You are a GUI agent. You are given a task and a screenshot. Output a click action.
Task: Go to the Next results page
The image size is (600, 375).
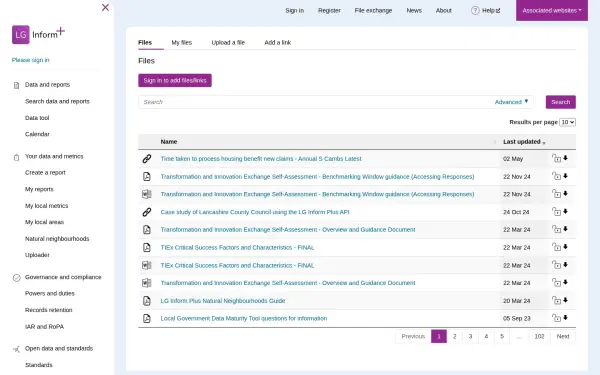[563, 336]
